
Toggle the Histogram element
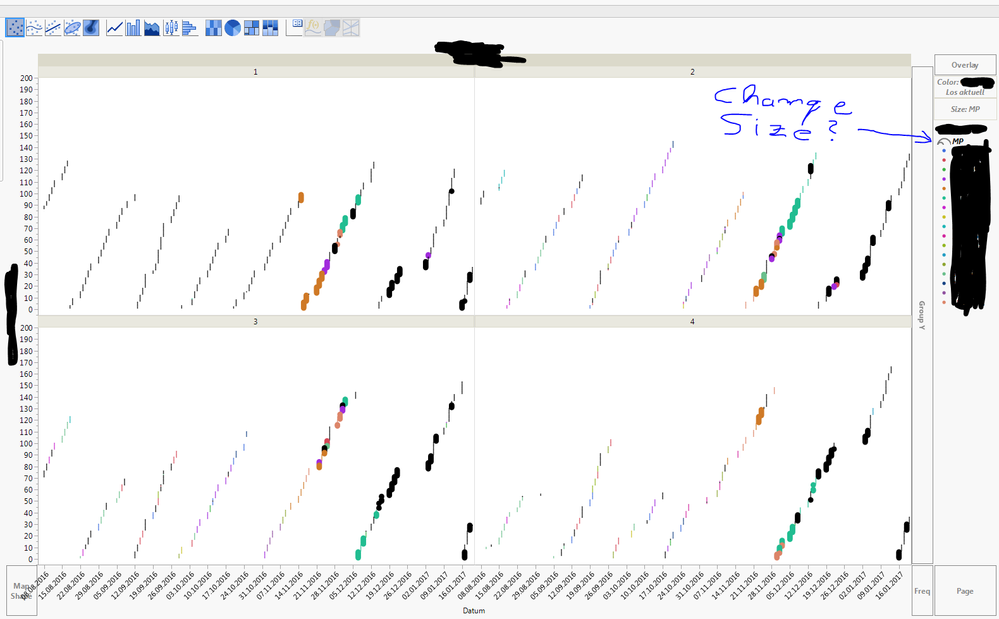coord(190,27)
